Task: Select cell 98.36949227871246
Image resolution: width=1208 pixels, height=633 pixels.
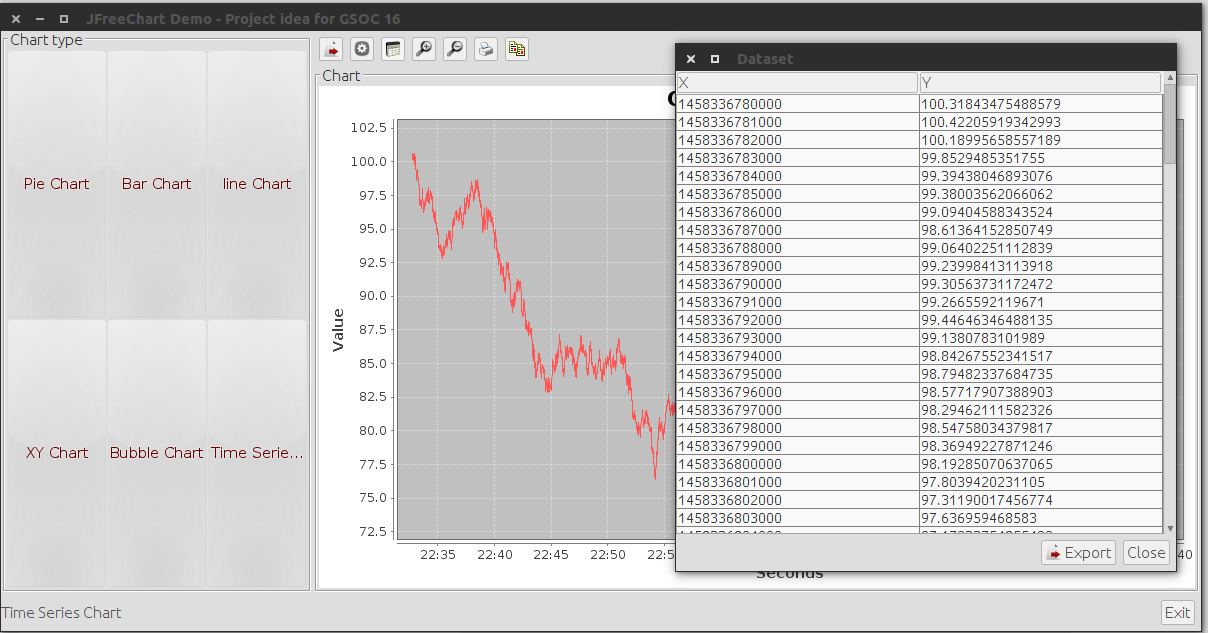Action: tap(1041, 446)
